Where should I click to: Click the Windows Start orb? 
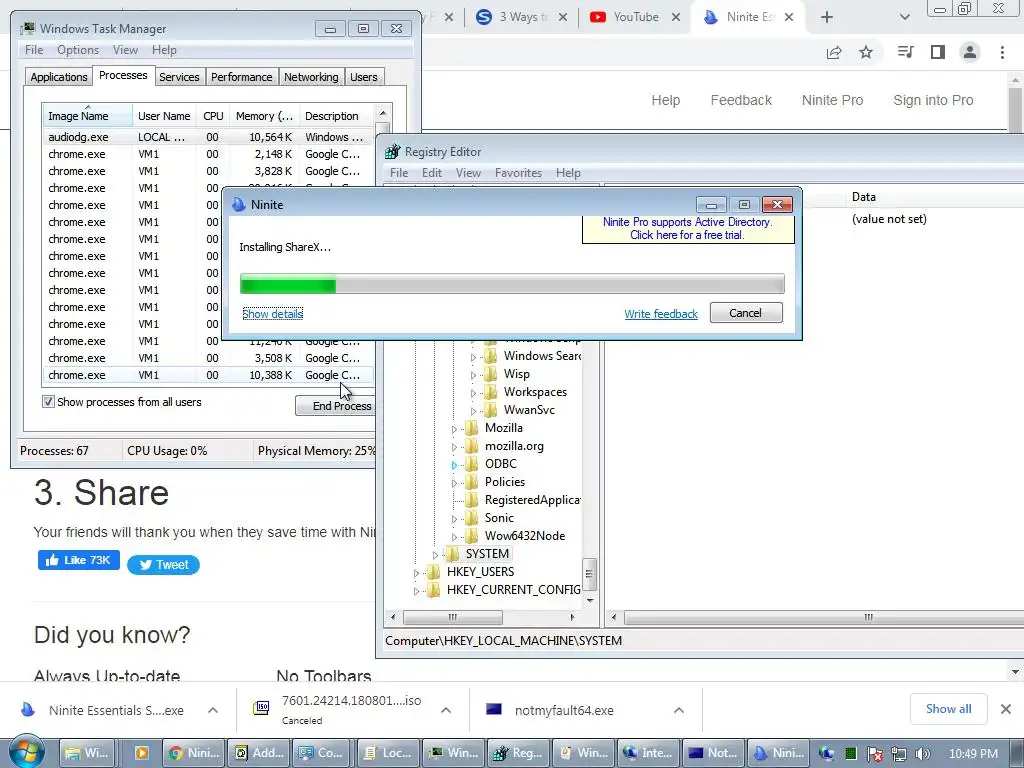click(x=26, y=752)
